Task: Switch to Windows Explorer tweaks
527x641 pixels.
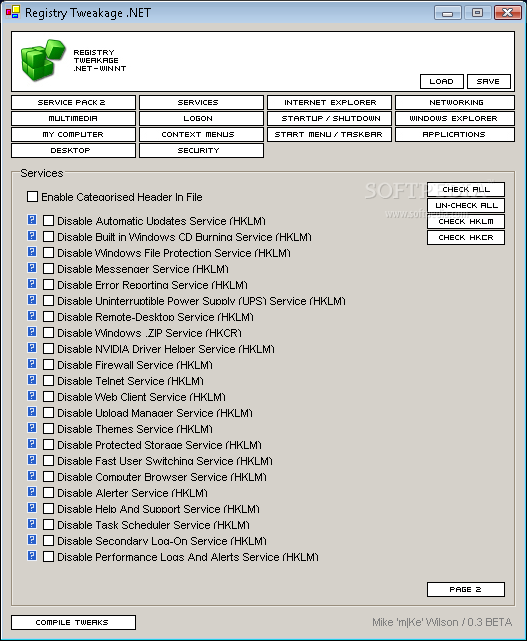Action: click(x=455, y=118)
